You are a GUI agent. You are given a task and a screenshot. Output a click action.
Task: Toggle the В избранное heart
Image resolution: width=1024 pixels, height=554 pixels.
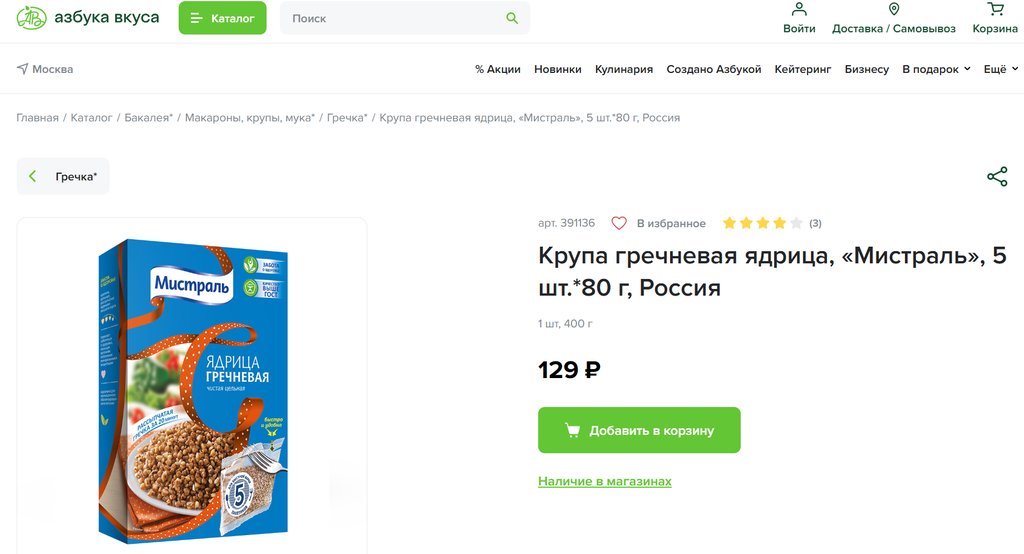(619, 223)
